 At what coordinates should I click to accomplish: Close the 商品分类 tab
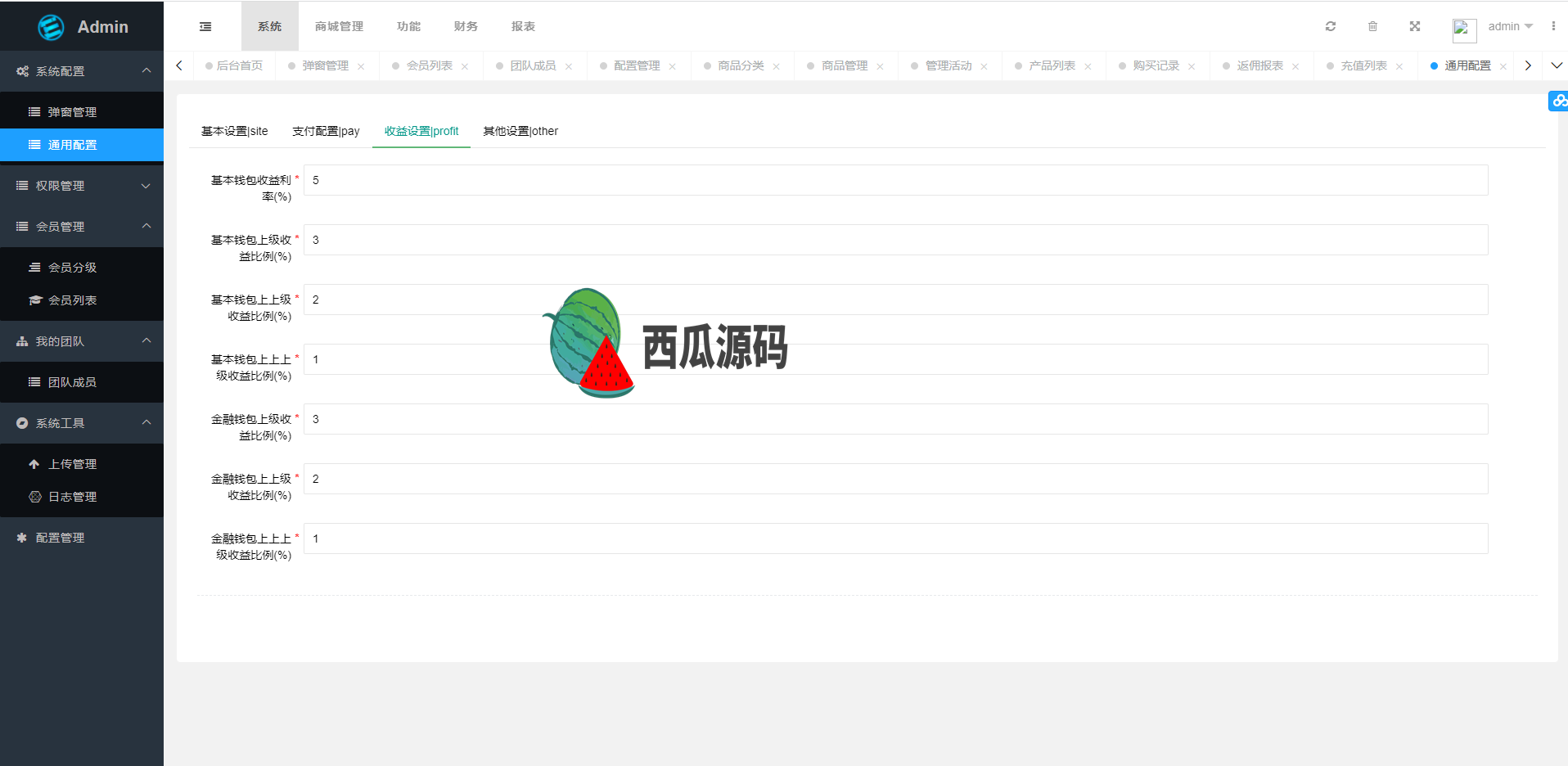pyautogui.click(x=777, y=66)
